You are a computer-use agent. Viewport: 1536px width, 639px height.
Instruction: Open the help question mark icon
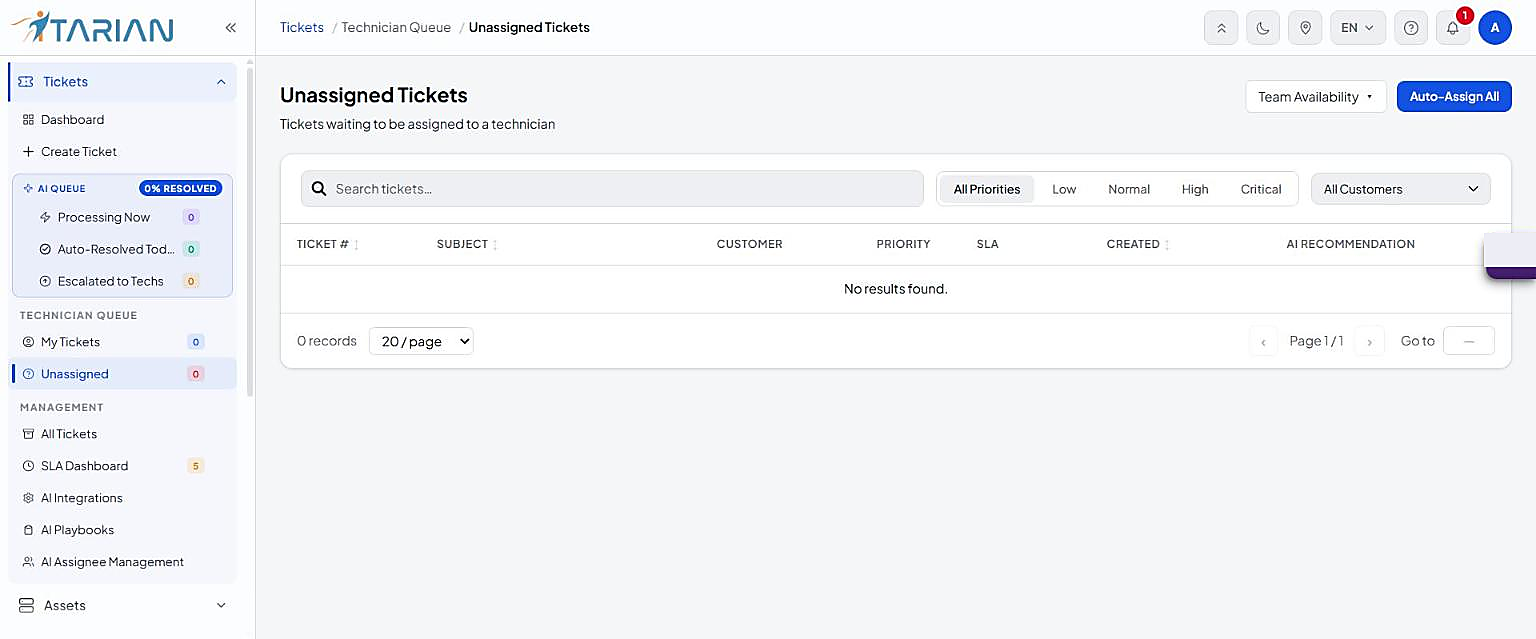(x=1411, y=28)
